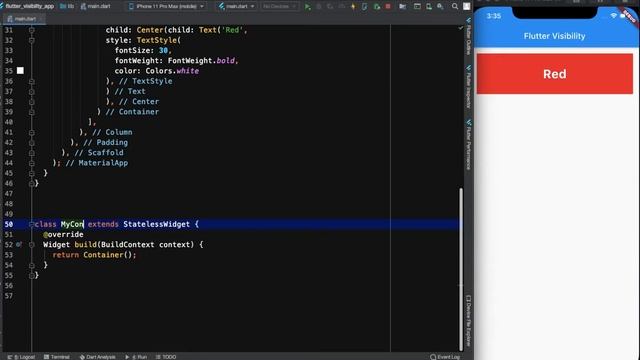This screenshot has width=640, height=360.
Task: Toggle fold marker on line 41
Action: (31, 132)
